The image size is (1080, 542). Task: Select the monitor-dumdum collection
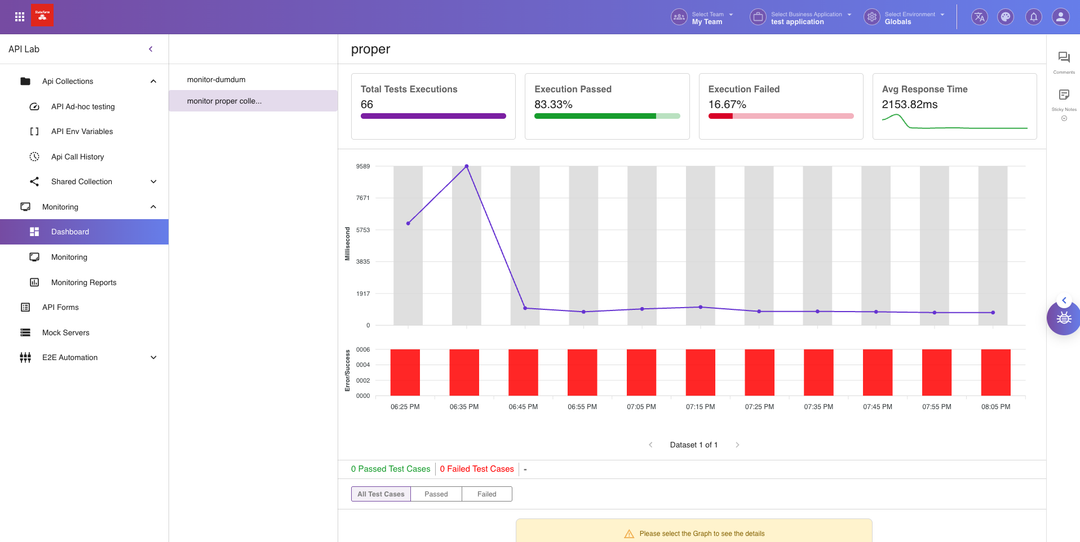(x=216, y=79)
